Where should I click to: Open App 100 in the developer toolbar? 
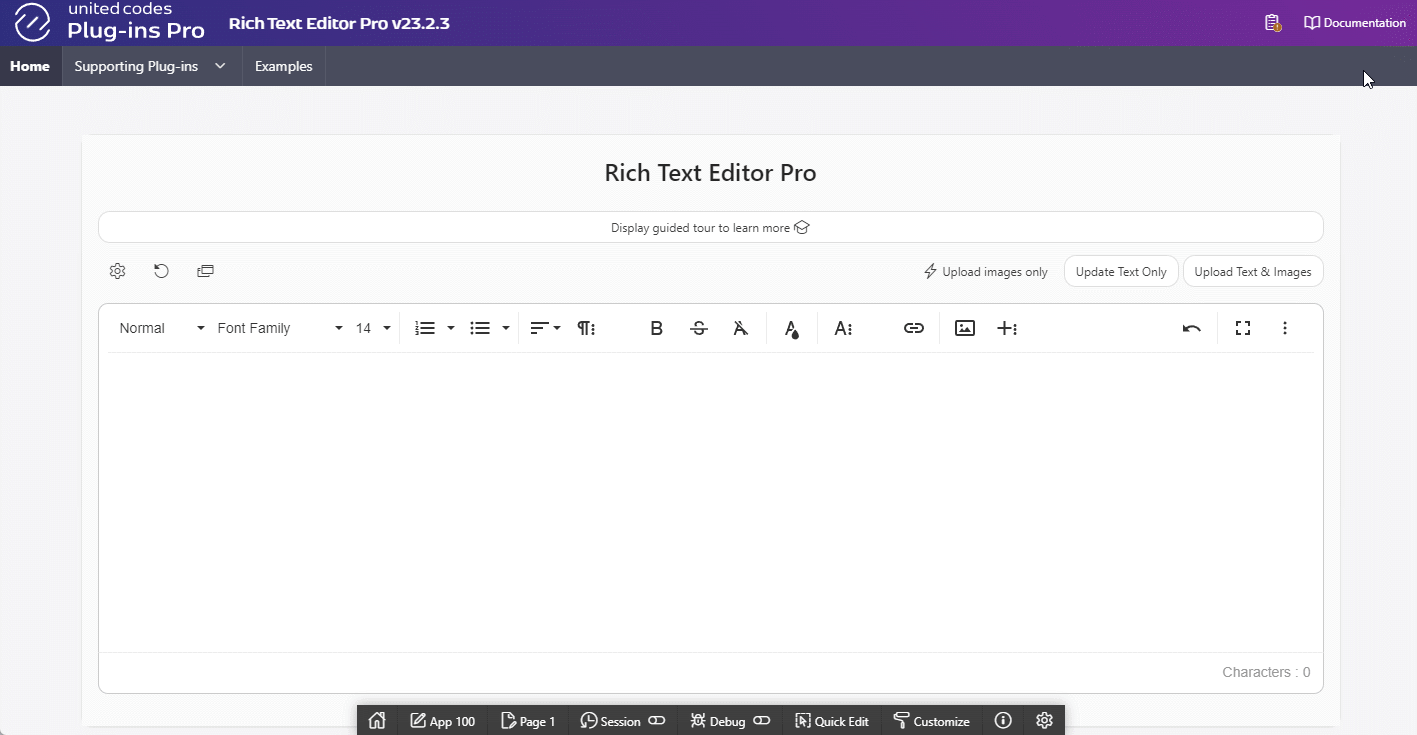442,721
